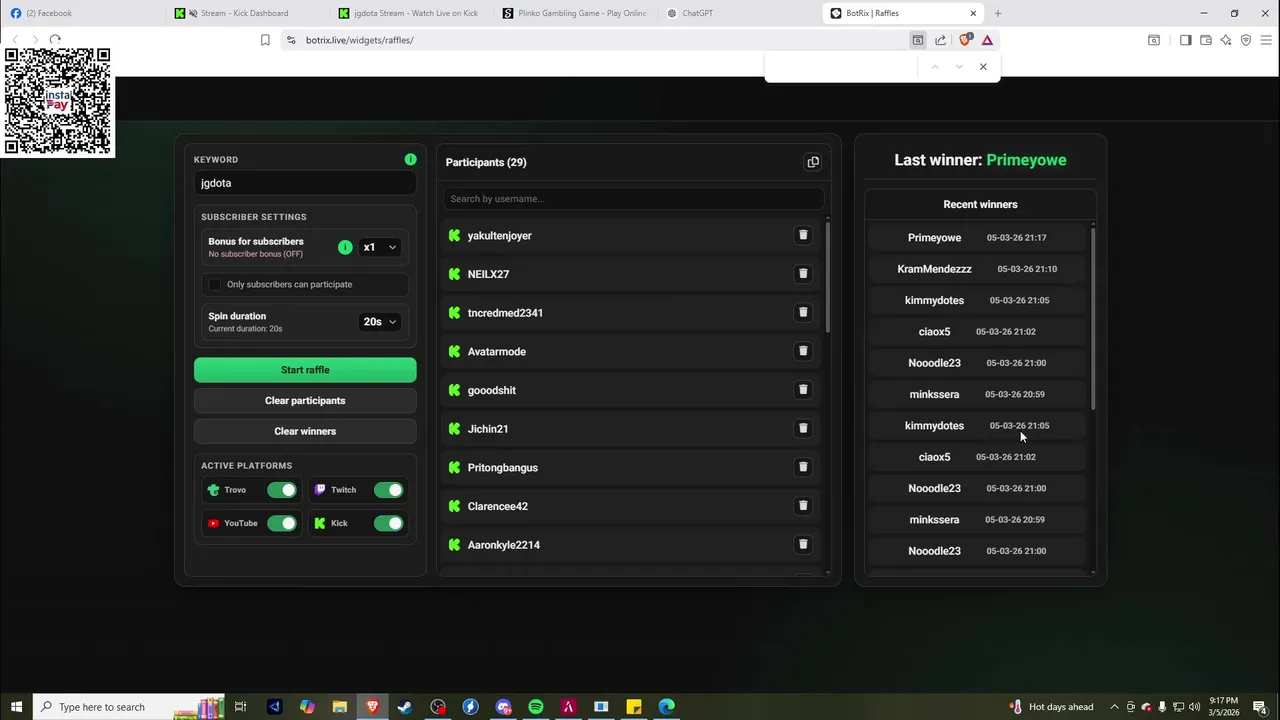Click the Brave Shields lion icon
Image resolution: width=1280 pixels, height=720 pixels.
click(965, 40)
